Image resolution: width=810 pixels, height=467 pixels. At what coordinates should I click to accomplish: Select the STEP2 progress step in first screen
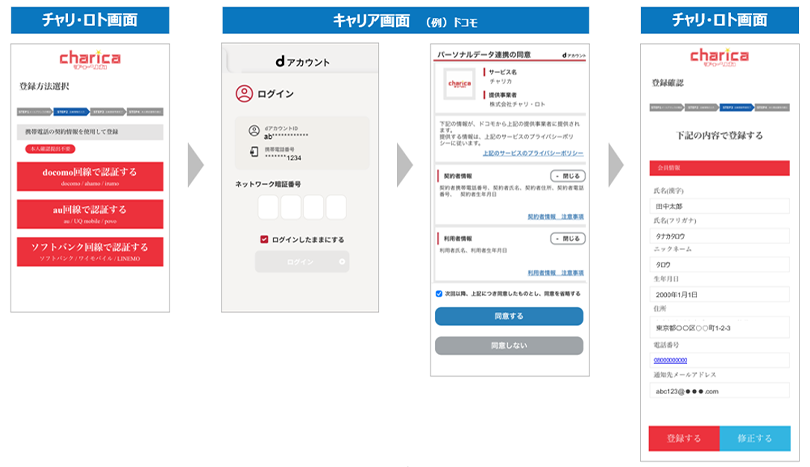71,112
